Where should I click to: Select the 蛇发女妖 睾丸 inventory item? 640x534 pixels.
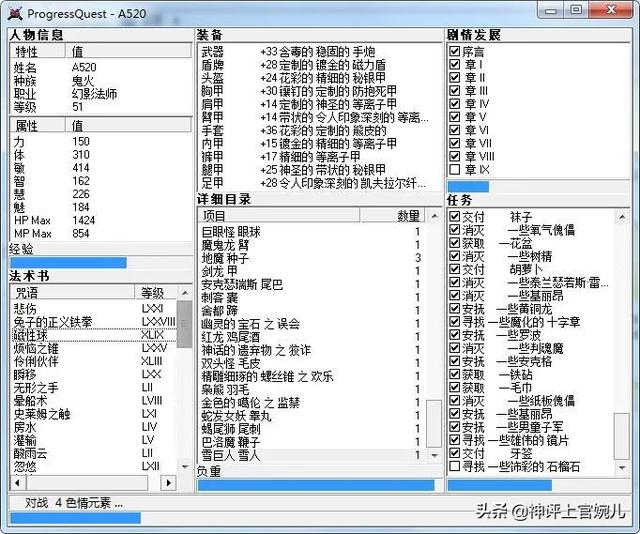point(312,416)
